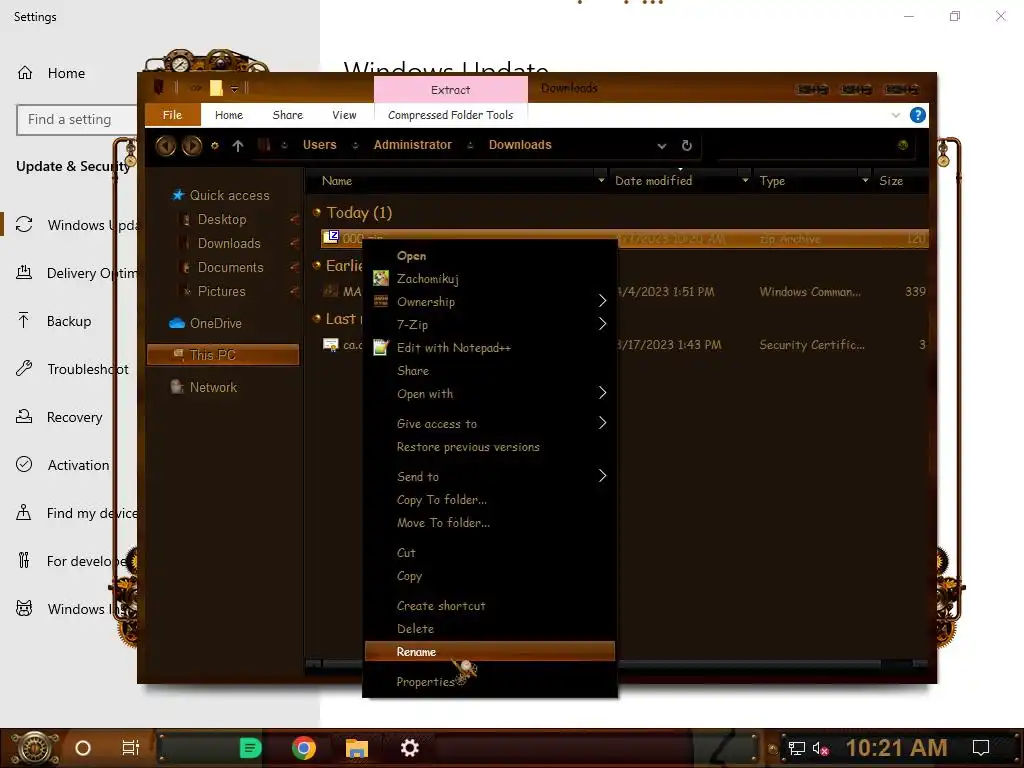This screenshot has width=1024, height=768.
Task: Go up one folder level arrow
Action: [x=238, y=146]
